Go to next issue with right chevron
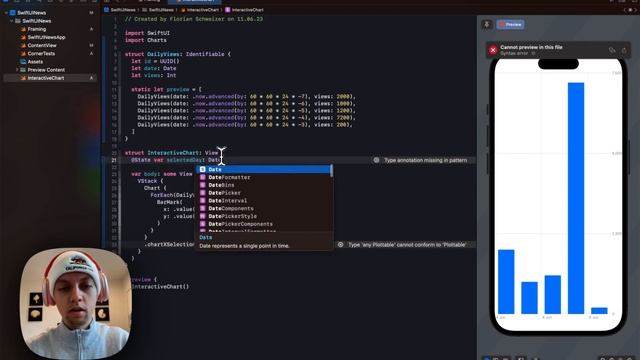 click(635, 10)
